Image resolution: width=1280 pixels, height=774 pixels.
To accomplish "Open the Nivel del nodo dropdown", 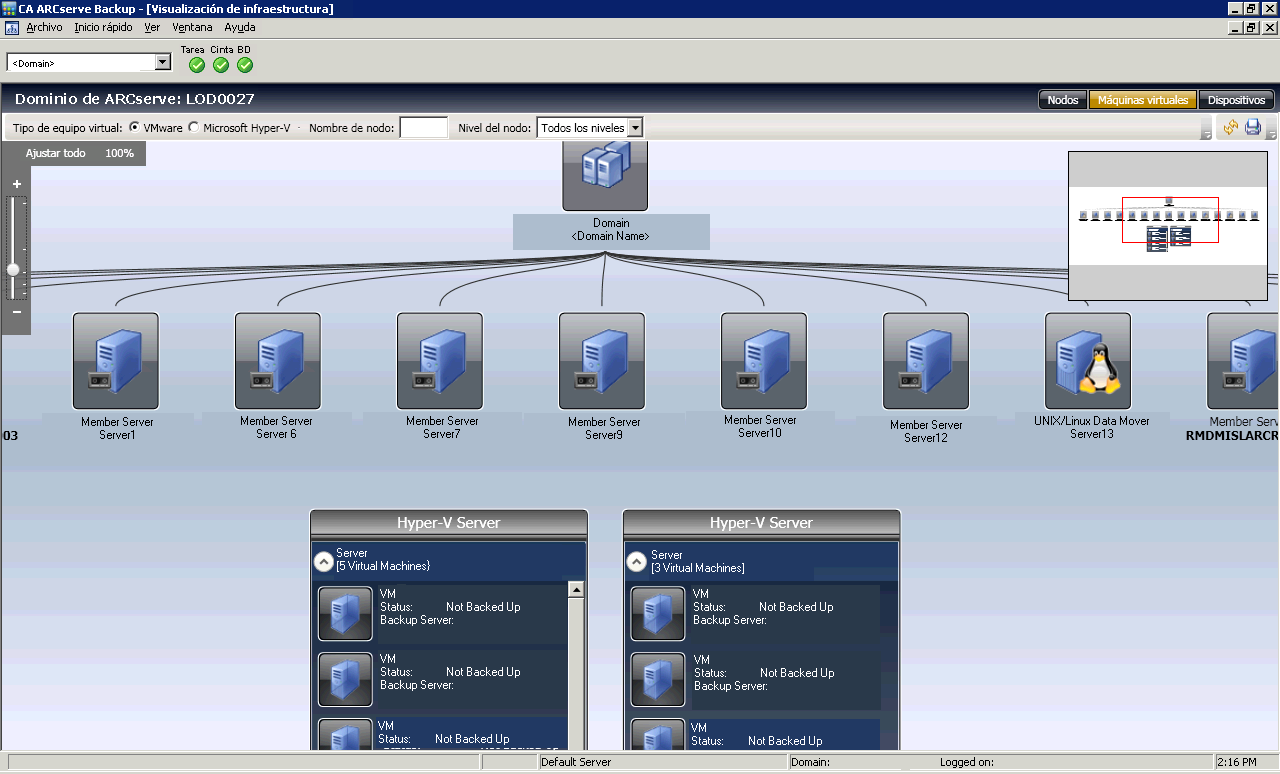I will pyautogui.click(x=634, y=128).
